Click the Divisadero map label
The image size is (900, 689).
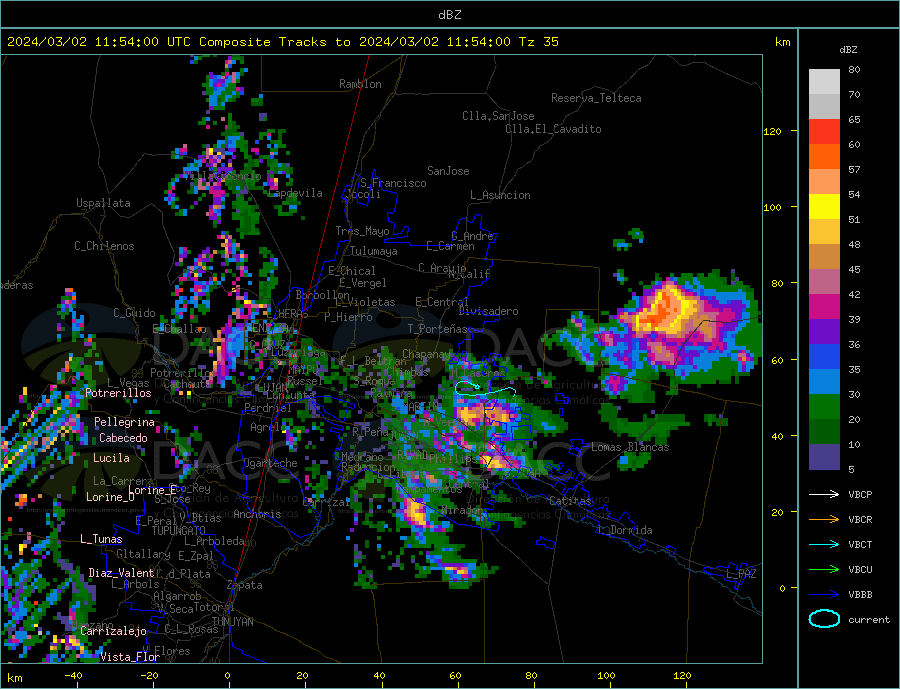pos(488,311)
